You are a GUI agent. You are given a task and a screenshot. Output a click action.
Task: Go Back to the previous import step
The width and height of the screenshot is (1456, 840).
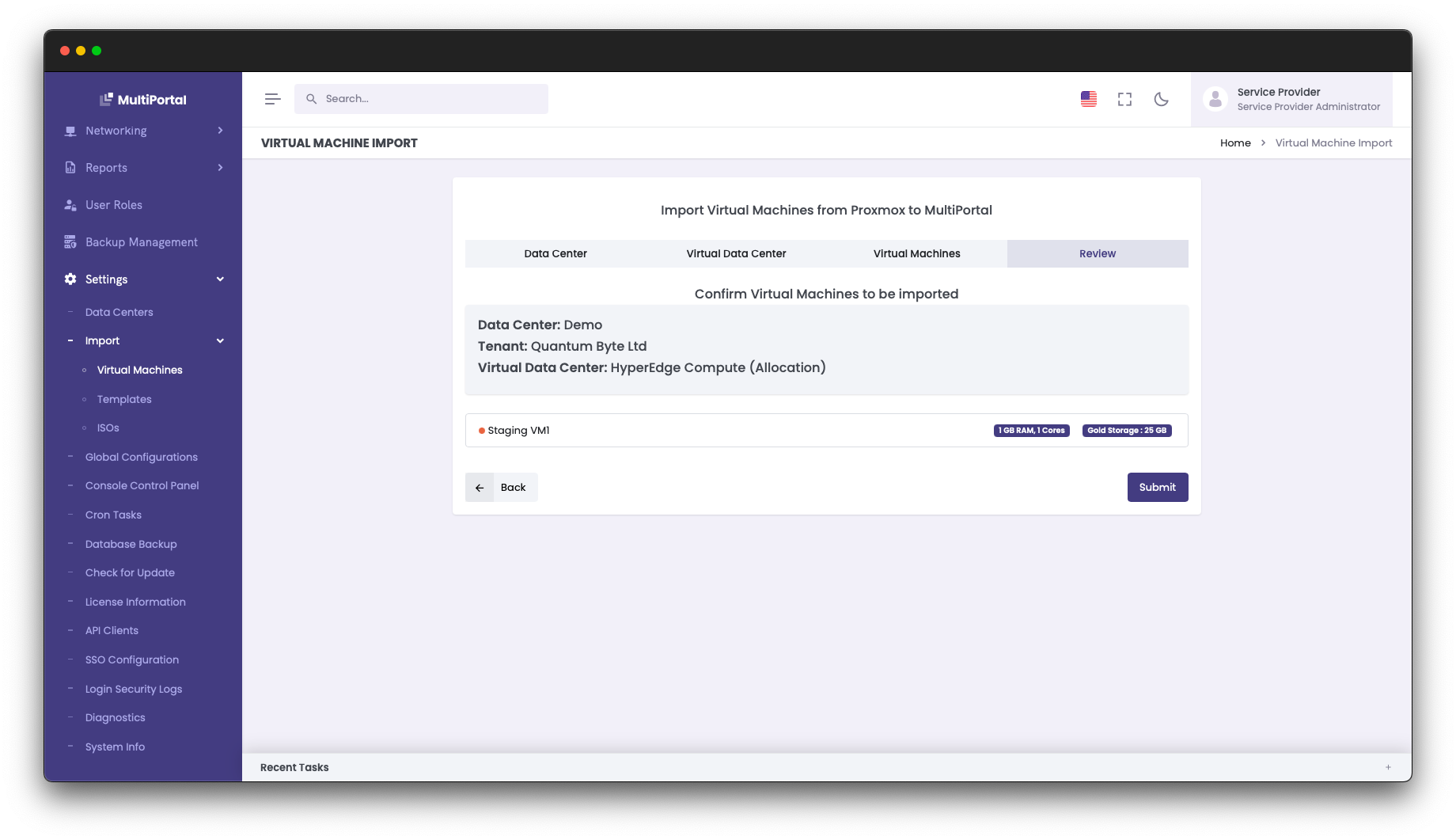tap(501, 487)
